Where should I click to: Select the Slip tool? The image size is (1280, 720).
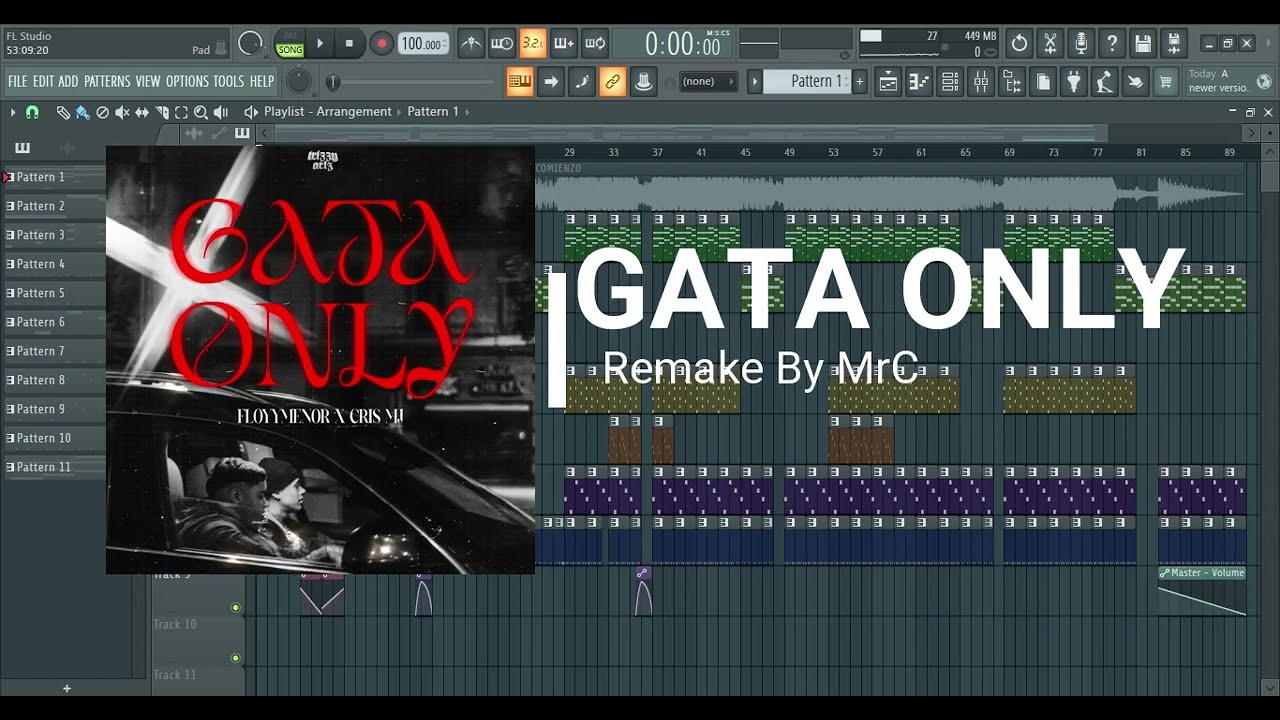tap(142, 112)
